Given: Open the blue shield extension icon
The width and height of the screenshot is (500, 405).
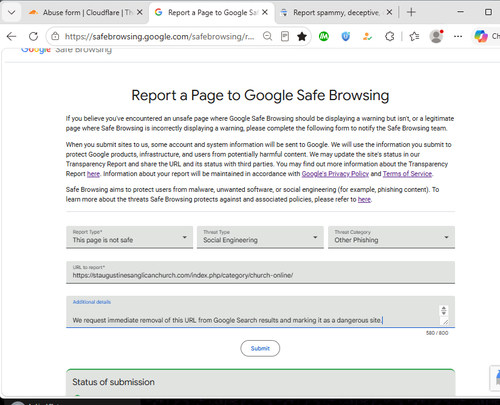Looking at the screenshot, I should click(x=346, y=36).
